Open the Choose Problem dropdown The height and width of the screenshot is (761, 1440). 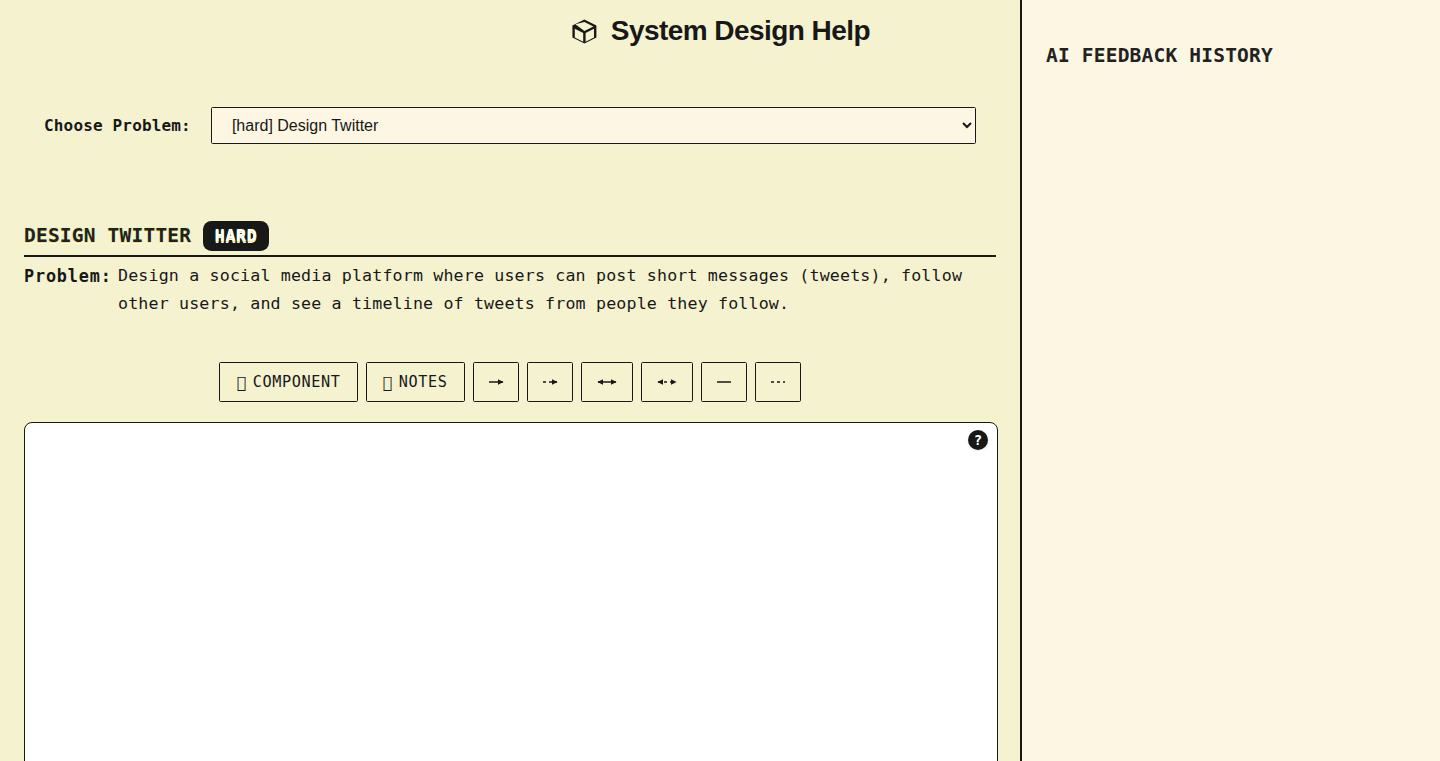click(593, 126)
